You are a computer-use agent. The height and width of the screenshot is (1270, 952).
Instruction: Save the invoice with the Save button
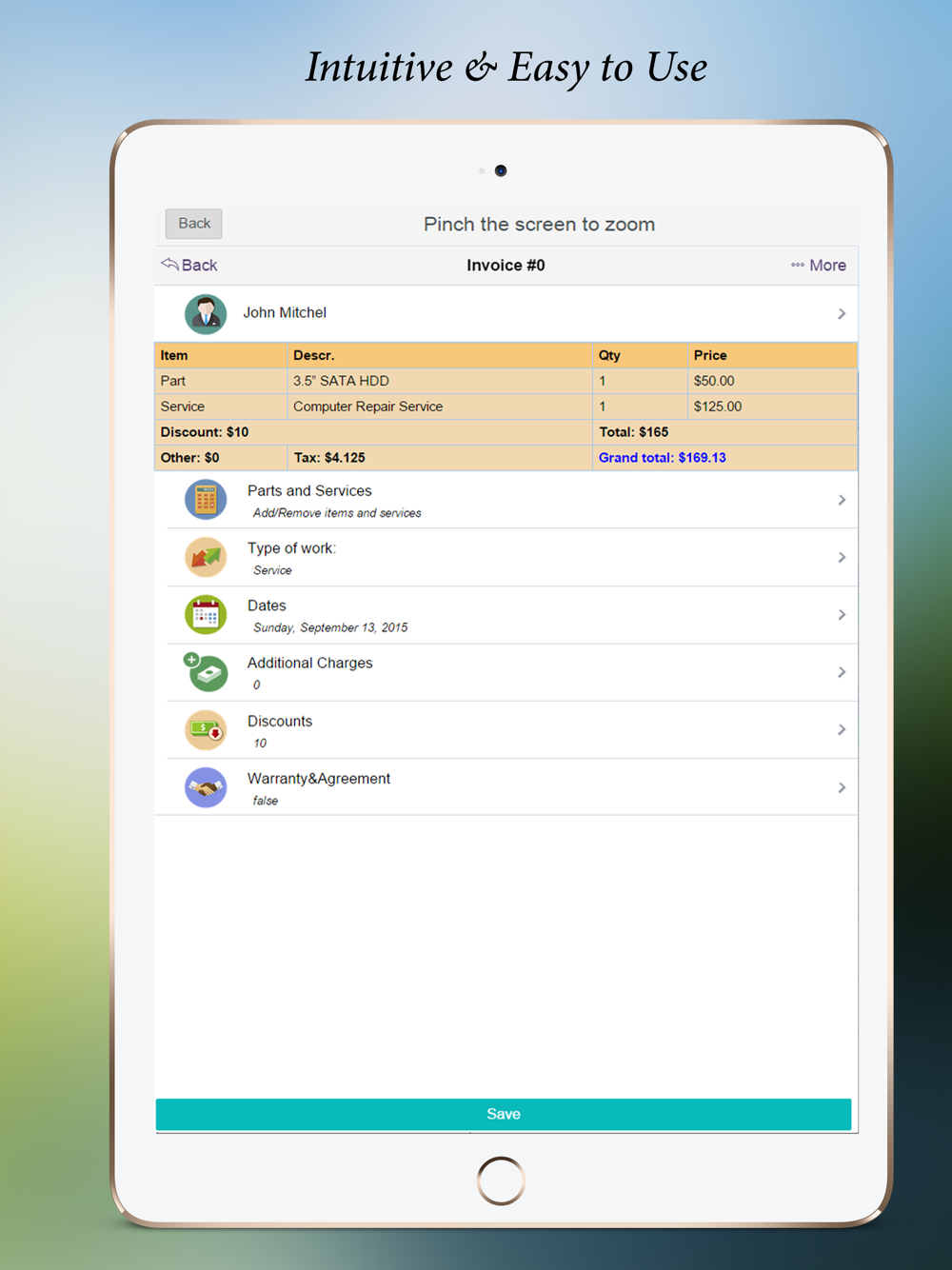[504, 1114]
